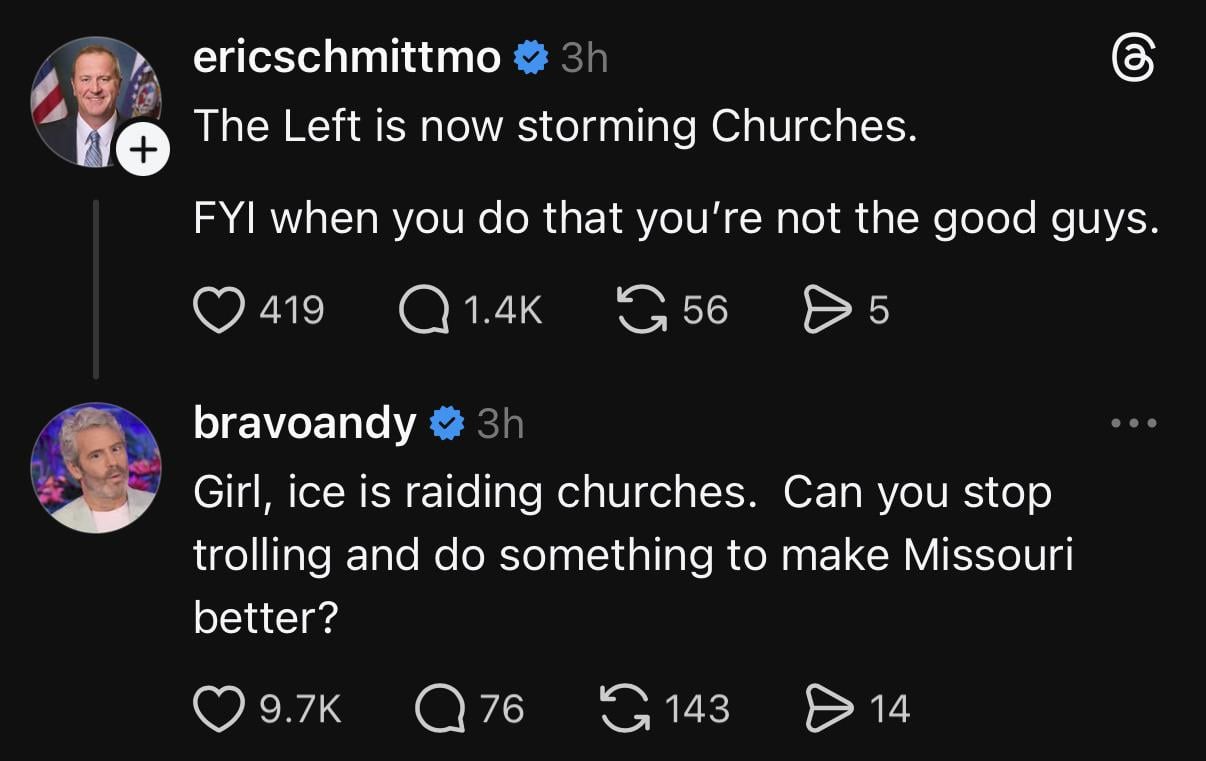The image size is (1206, 761).
Task: Click the Threads logo icon
Action: [1134, 60]
